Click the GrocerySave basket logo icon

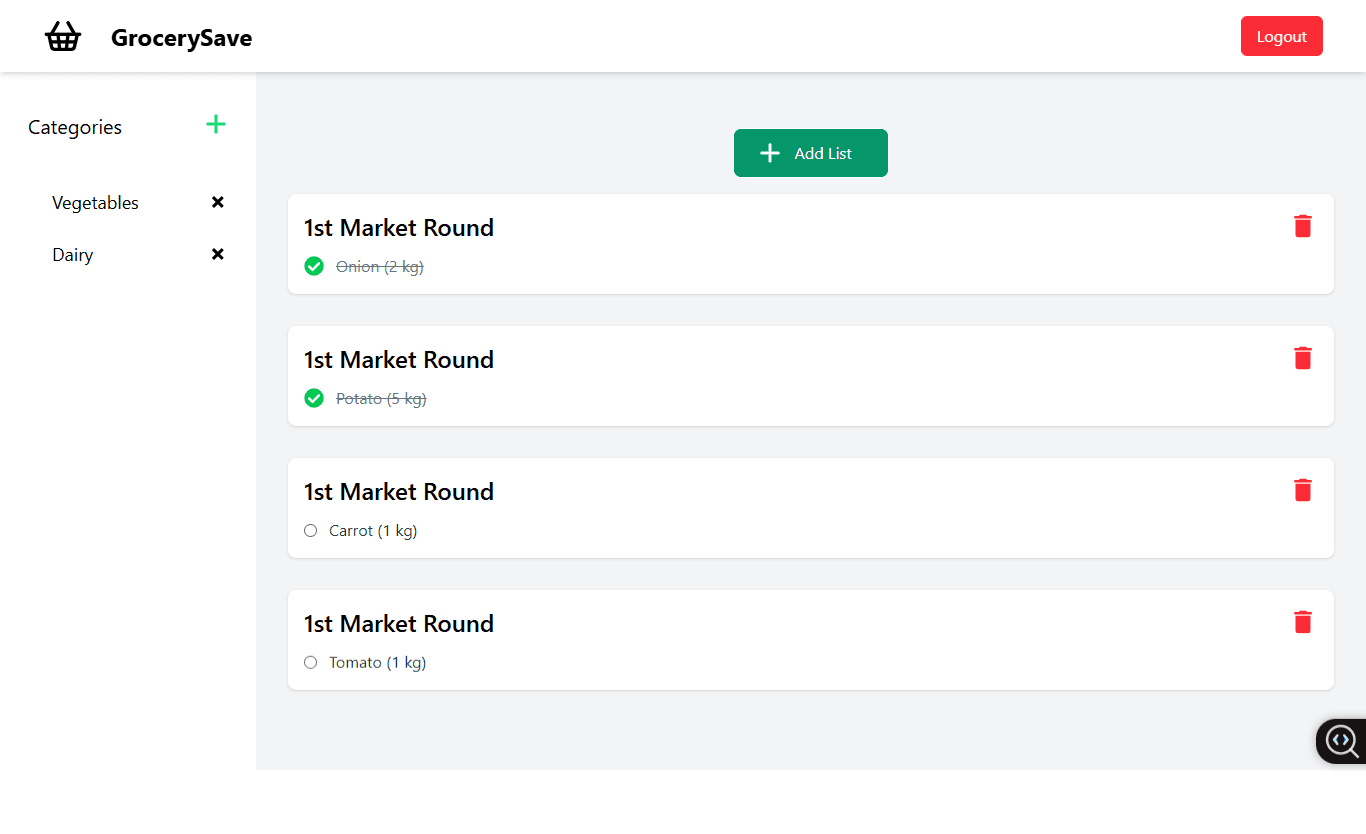[63, 37]
